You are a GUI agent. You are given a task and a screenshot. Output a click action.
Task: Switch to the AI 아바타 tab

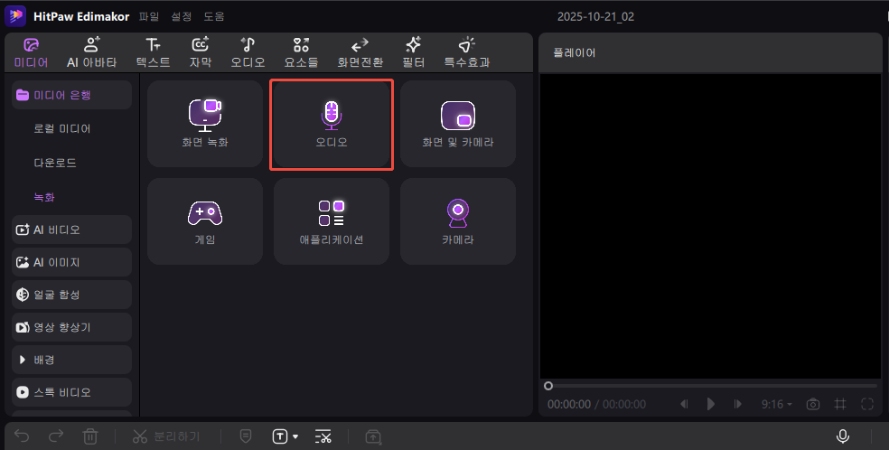pos(91,53)
